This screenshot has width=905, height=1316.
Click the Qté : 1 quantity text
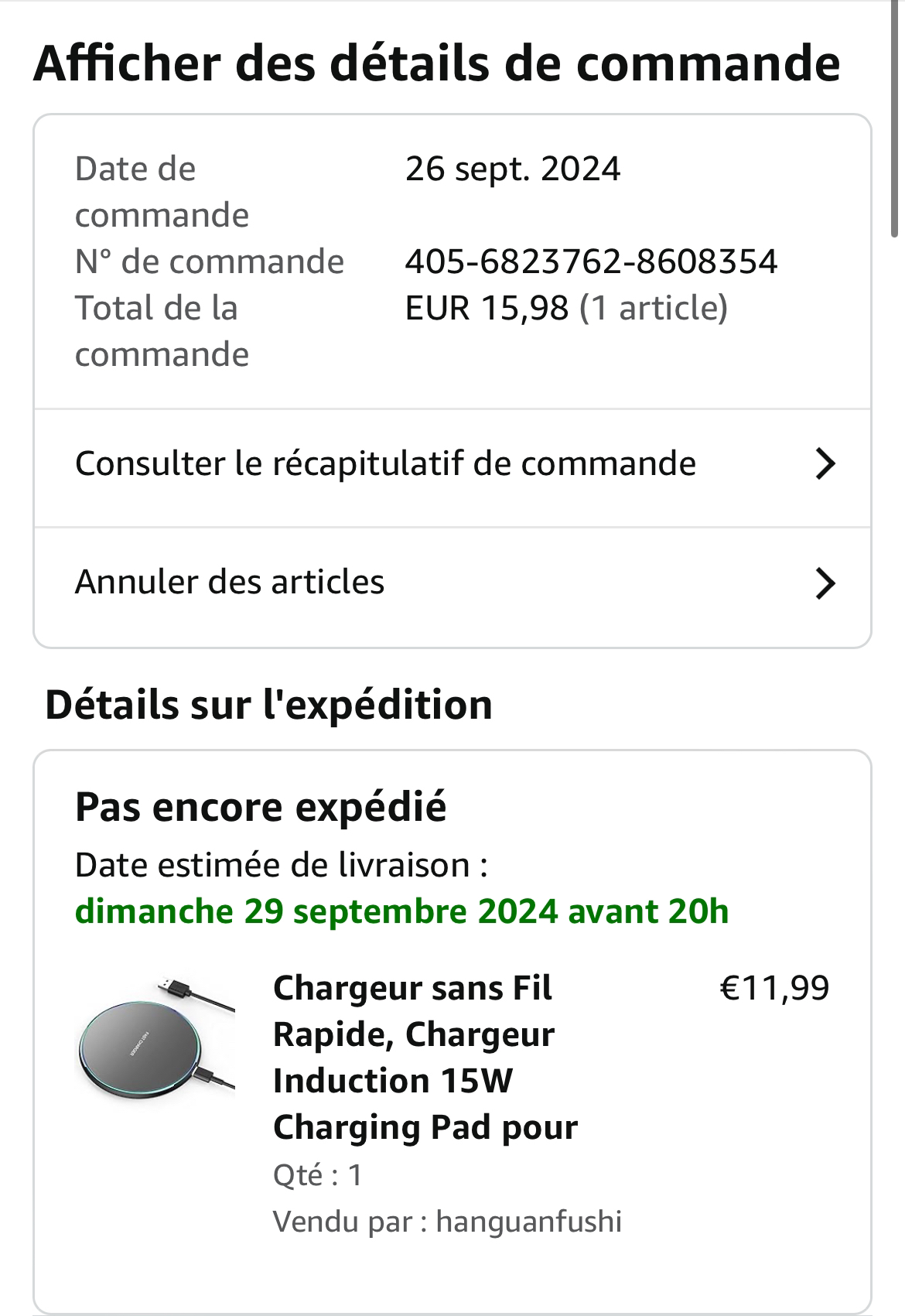click(317, 1175)
